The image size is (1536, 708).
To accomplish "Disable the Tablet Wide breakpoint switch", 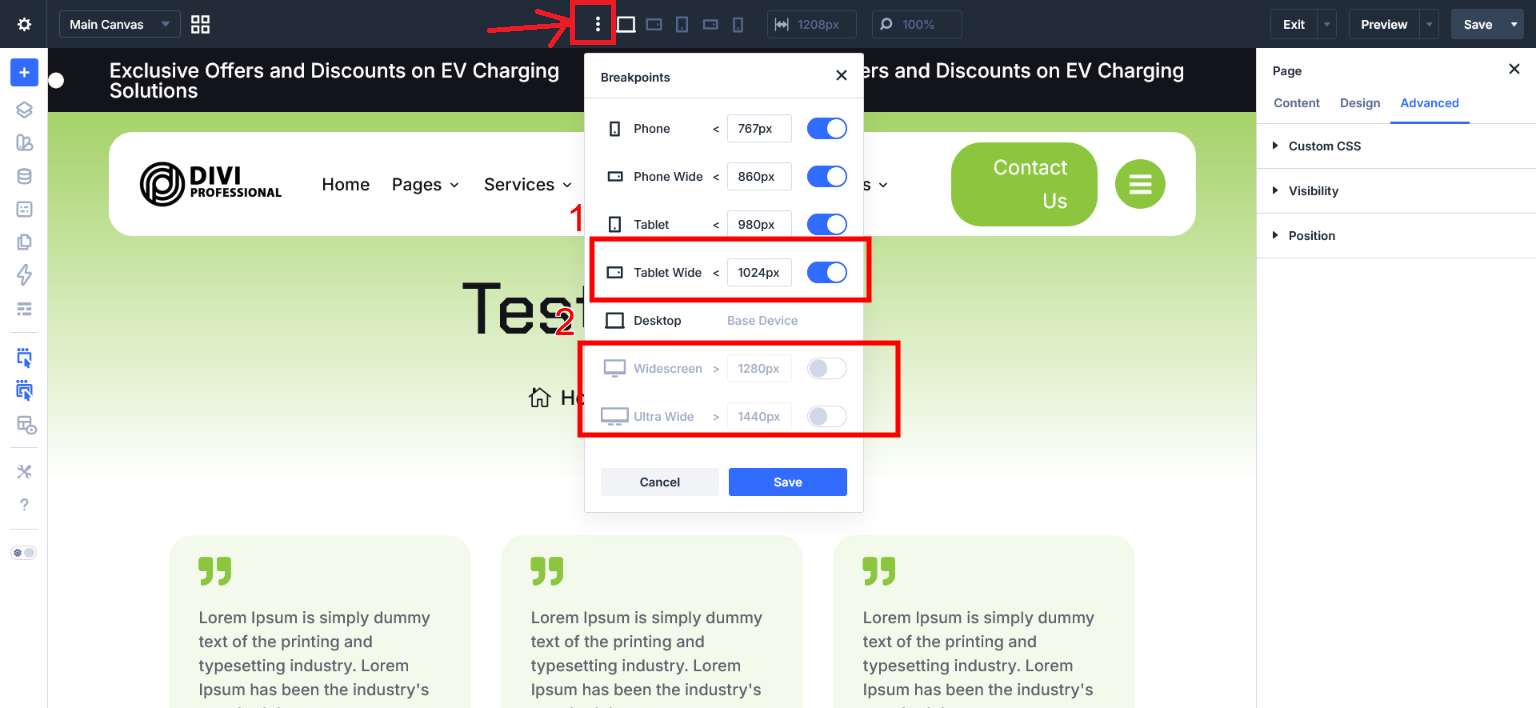I will point(827,272).
